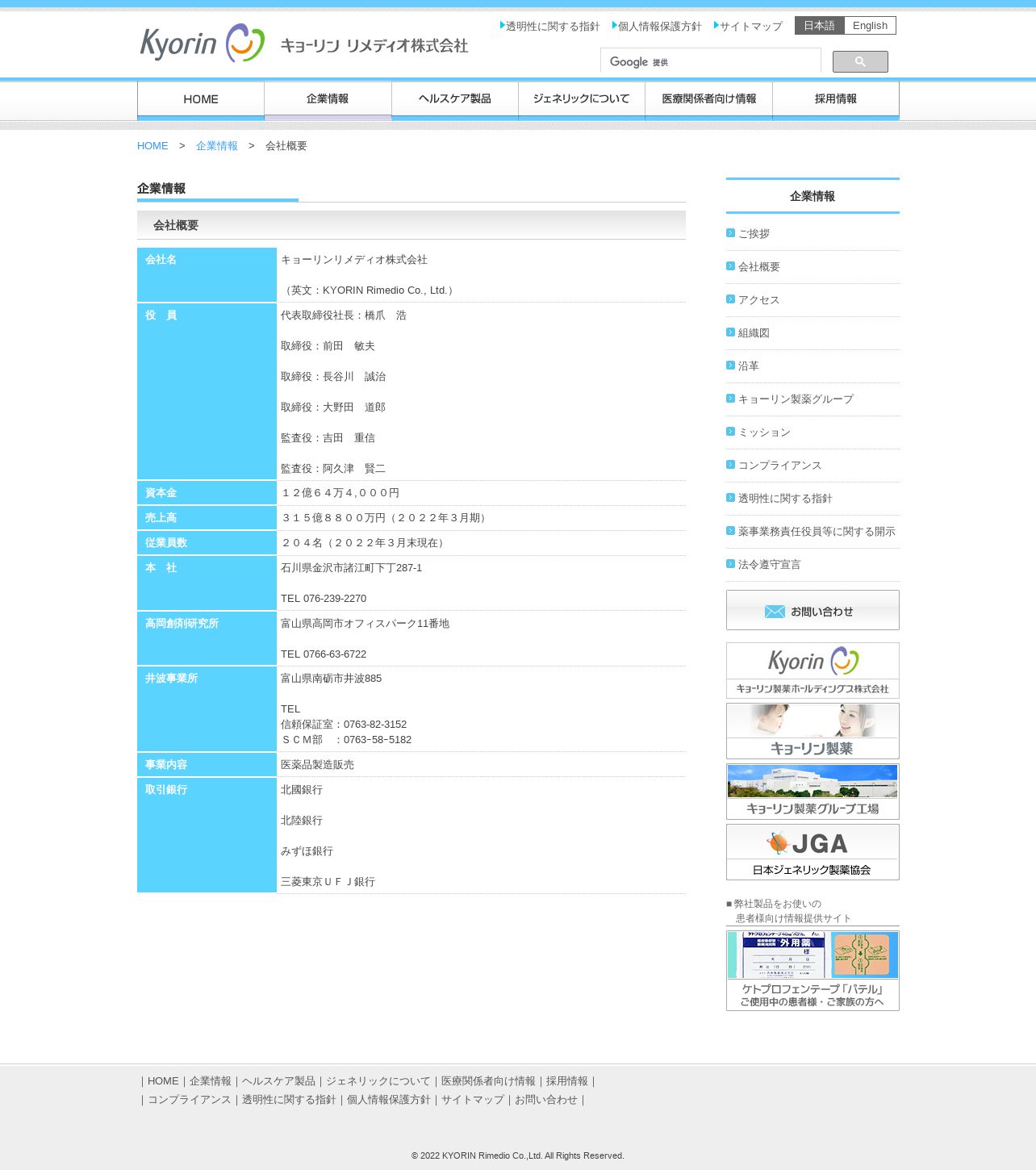Click the arrow icon beside ご挨拶
Screen dimensions: 1036x1170
click(731, 233)
